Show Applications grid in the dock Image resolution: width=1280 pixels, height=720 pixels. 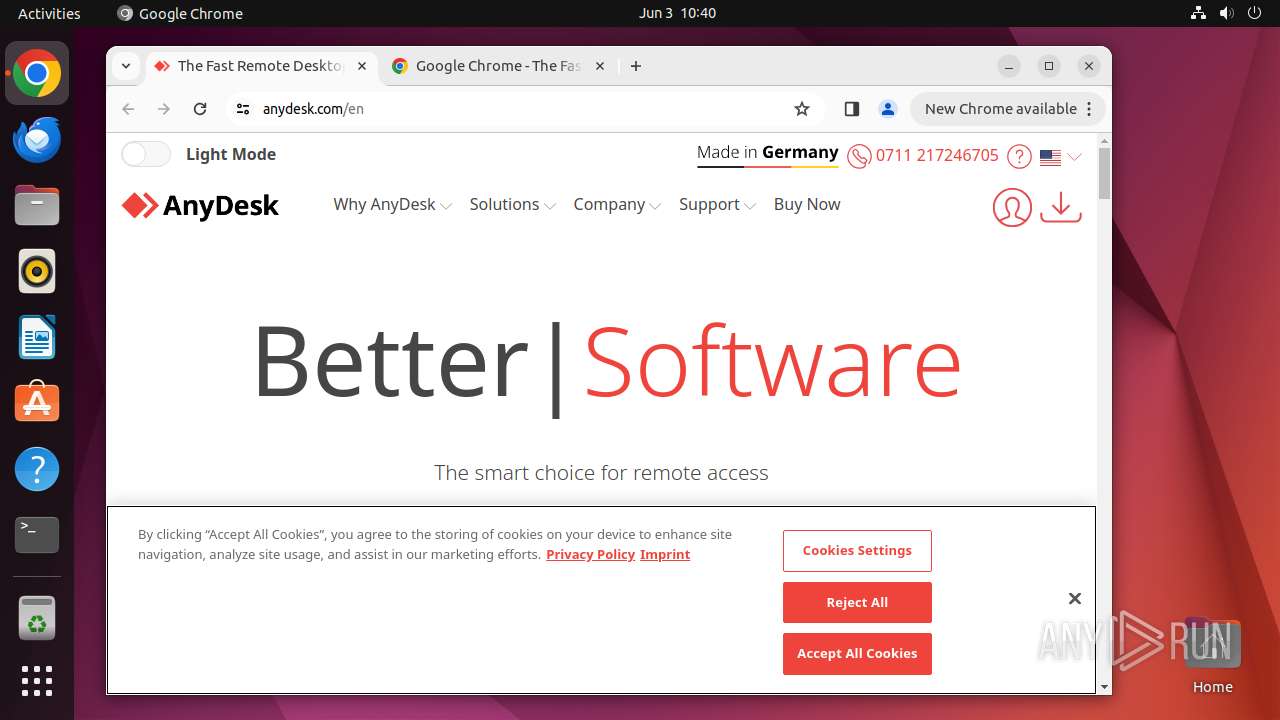pos(37,681)
